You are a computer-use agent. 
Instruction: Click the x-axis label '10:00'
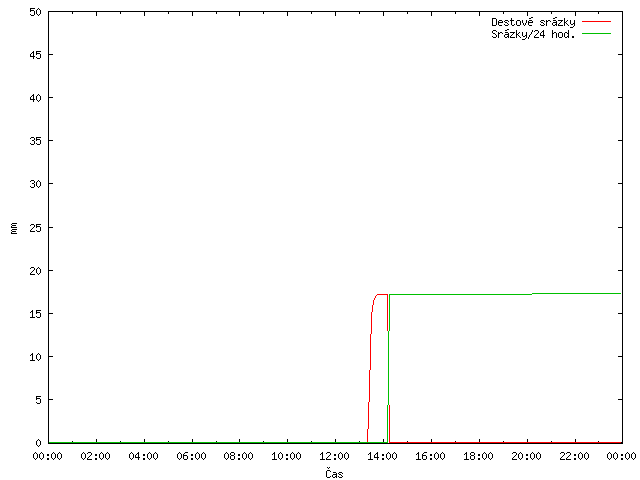pos(287,456)
